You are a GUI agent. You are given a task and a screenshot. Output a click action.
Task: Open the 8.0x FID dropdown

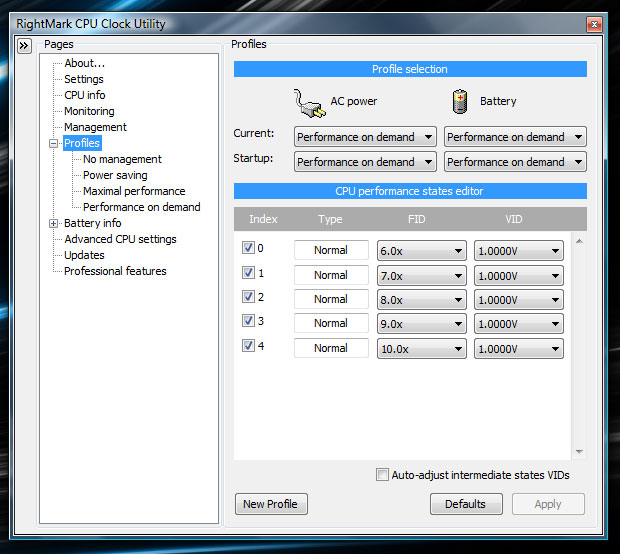pos(422,300)
